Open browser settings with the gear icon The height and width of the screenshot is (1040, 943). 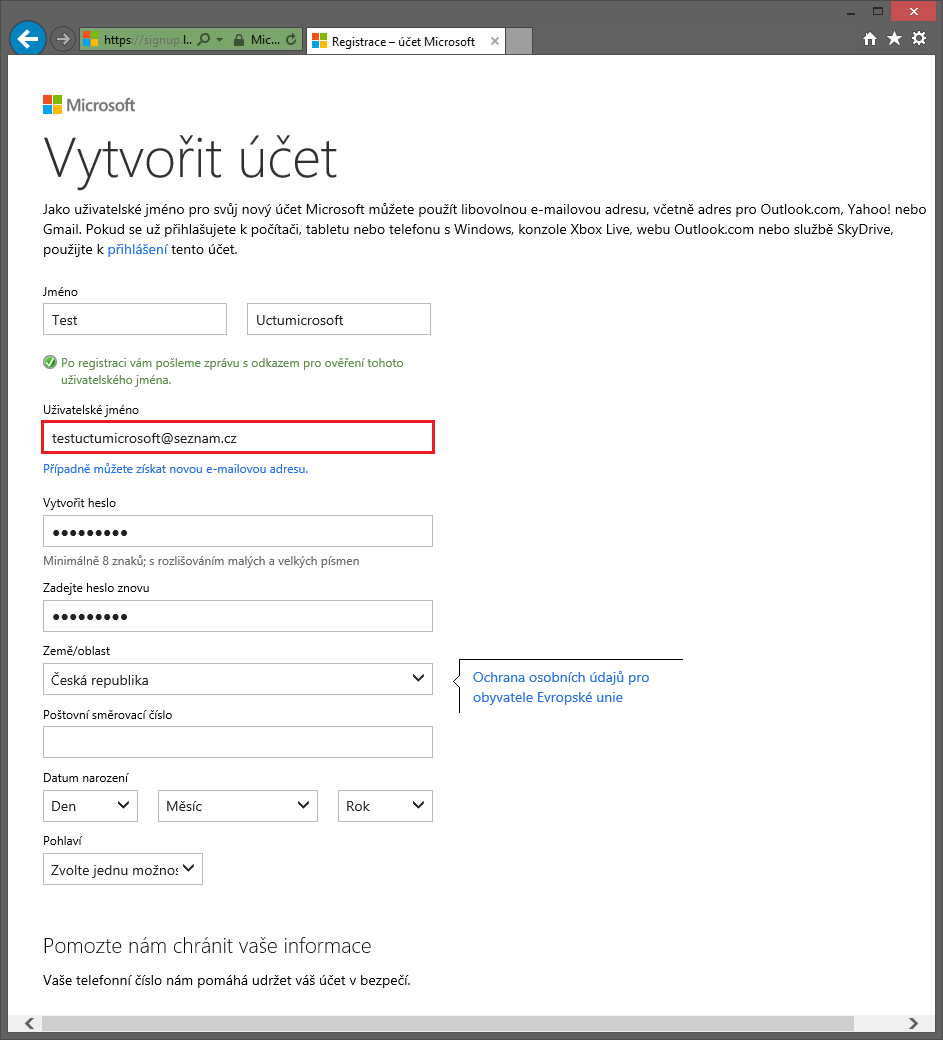point(918,38)
